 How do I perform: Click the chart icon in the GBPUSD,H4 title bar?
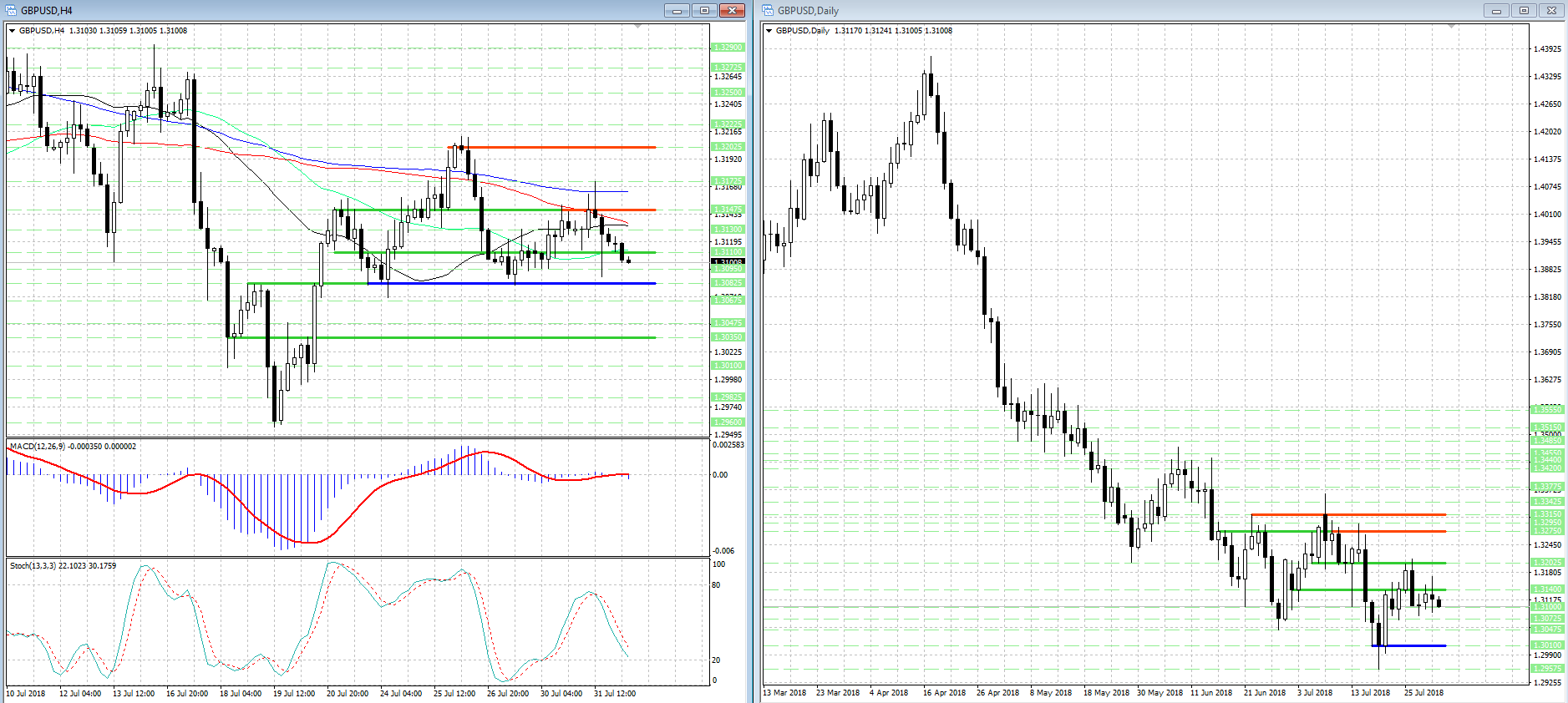point(12,10)
